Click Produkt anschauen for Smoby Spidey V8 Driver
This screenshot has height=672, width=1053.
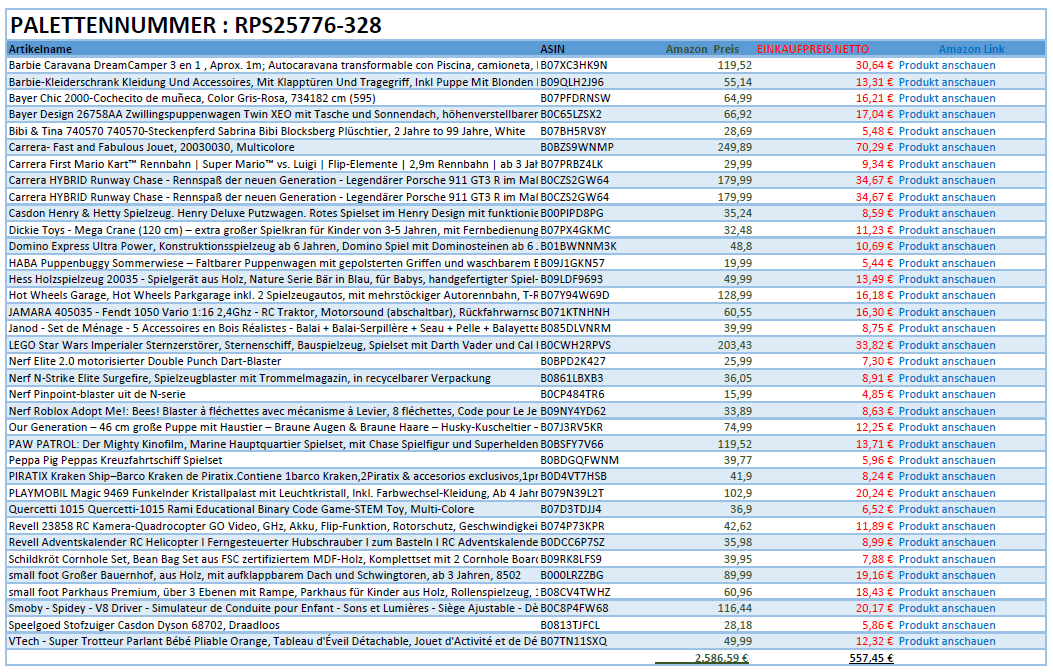[946, 608]
